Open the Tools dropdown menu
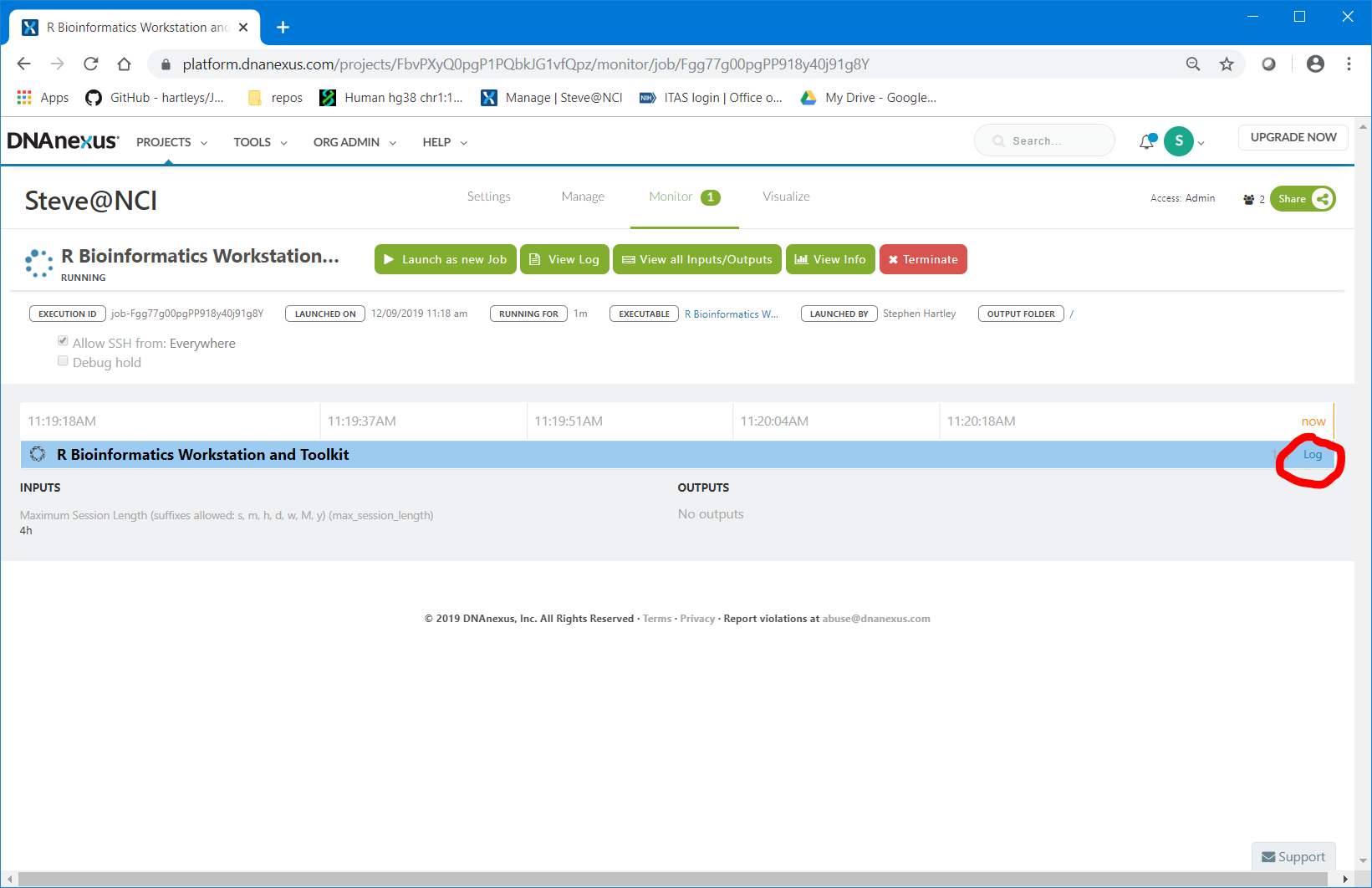This screenshot has height=888, width=1372. click(260, 142)
